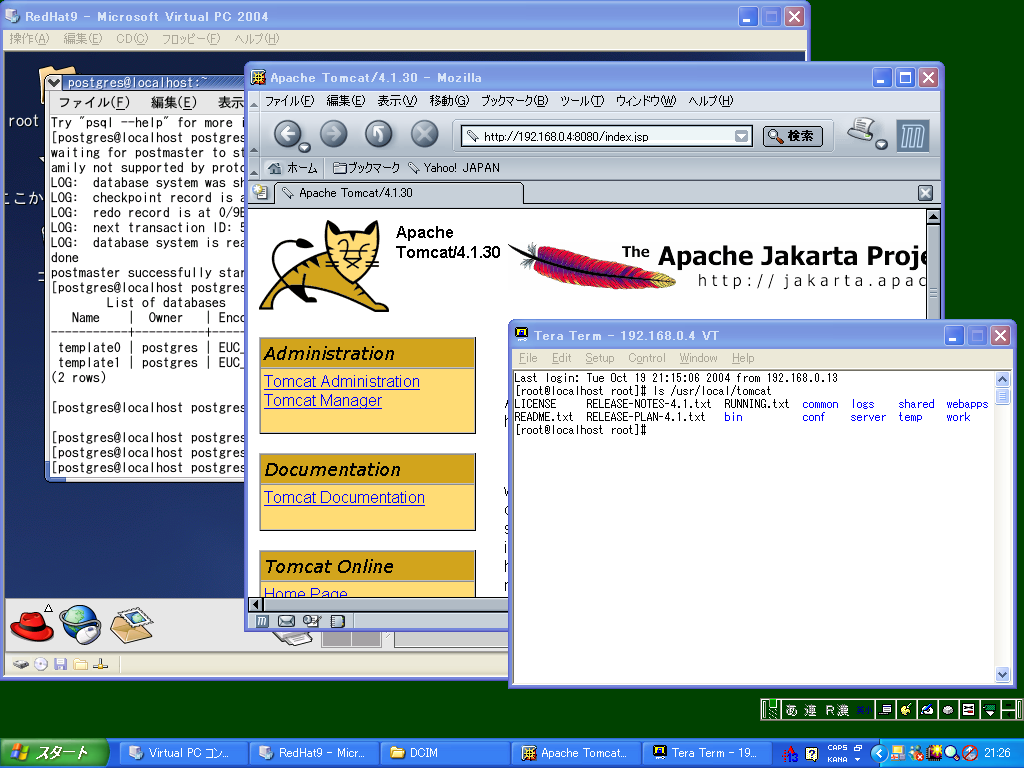1024x768 pixels.
Task: Toggle the CAPS lock indicator on taskbar
Action: pos(837,748)
